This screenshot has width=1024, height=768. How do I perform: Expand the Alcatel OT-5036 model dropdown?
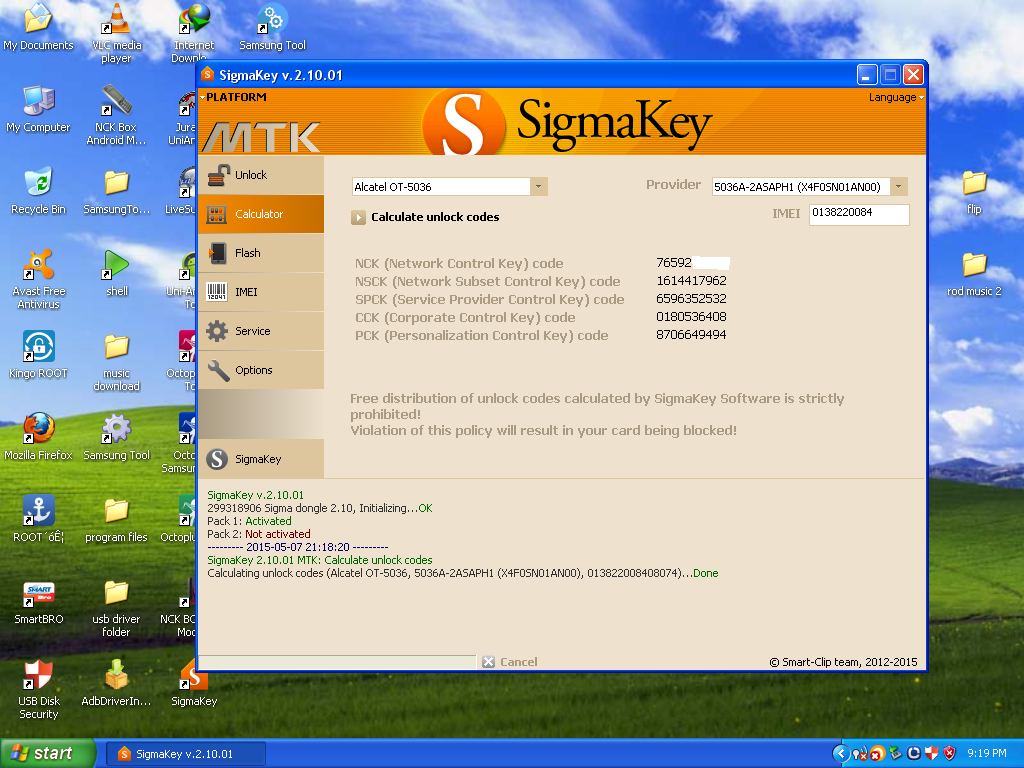(539, 187)
